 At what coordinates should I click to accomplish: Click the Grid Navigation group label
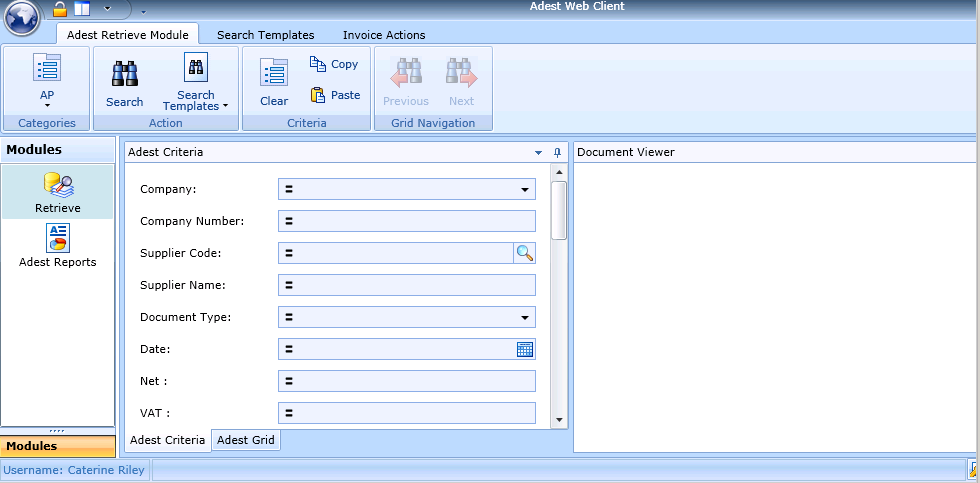[x=433, y=123]
